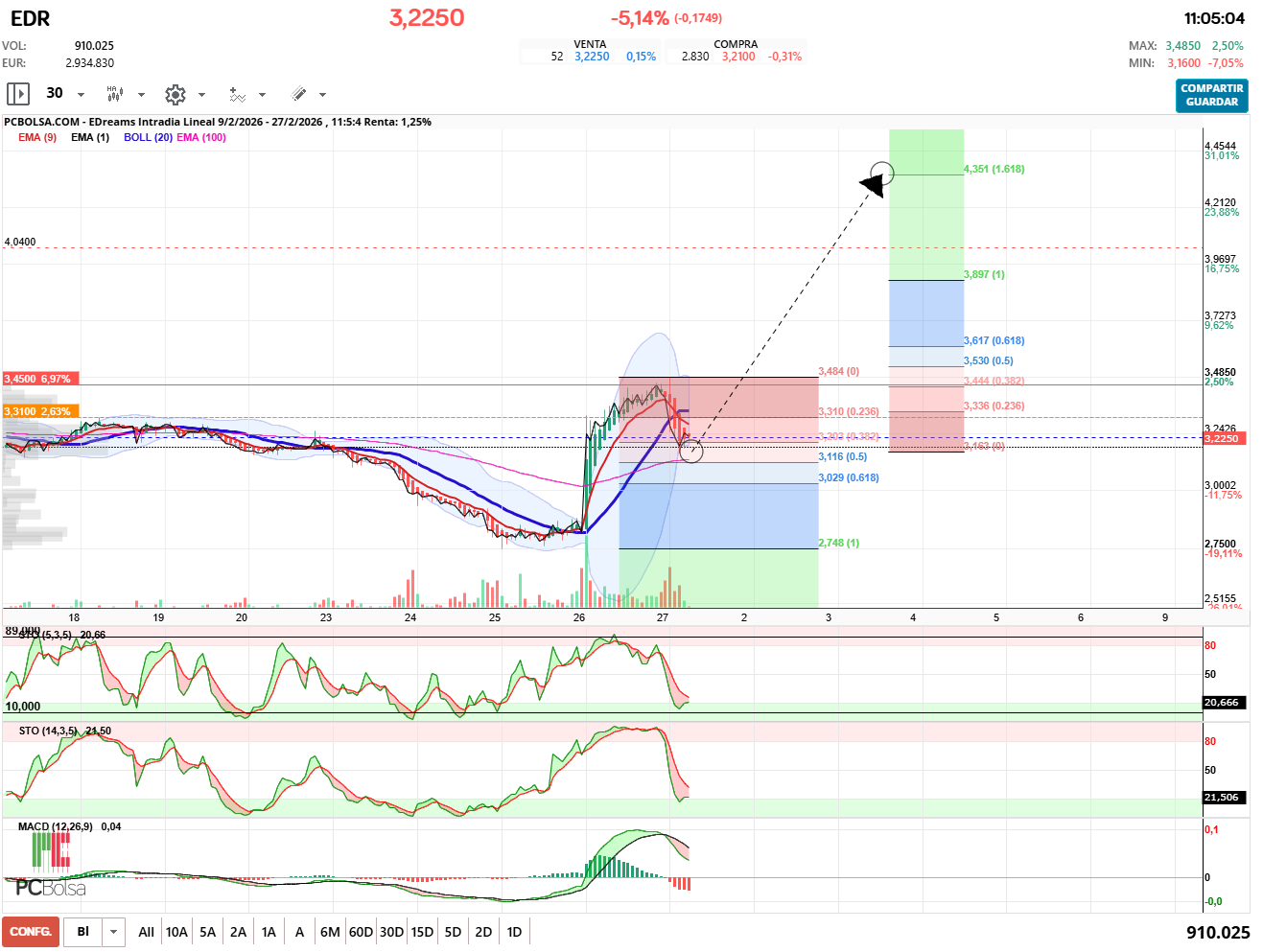The height and width of the screenshot is (952, 1263).
Task: Click the orange 3,3100 price level tag
Action: pyautogui.click(x=40, y=411)
